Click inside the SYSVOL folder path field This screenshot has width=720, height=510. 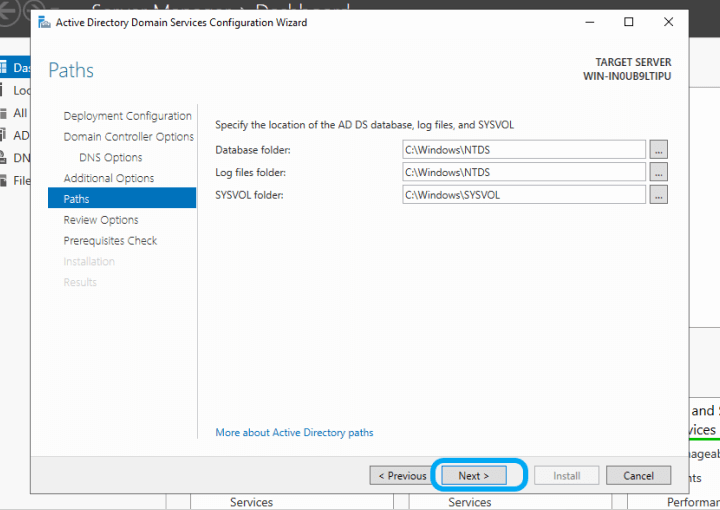(x=524, y=195)
